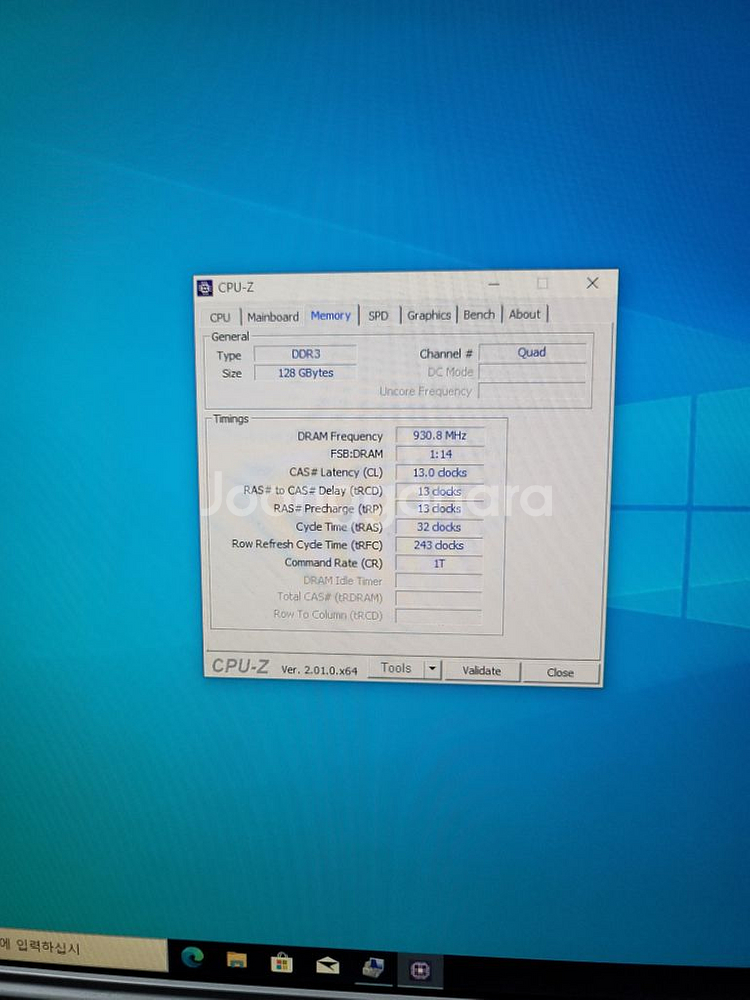Click the empty DC Mode field
Screen dimensions: 750x1000
(533, 372)
